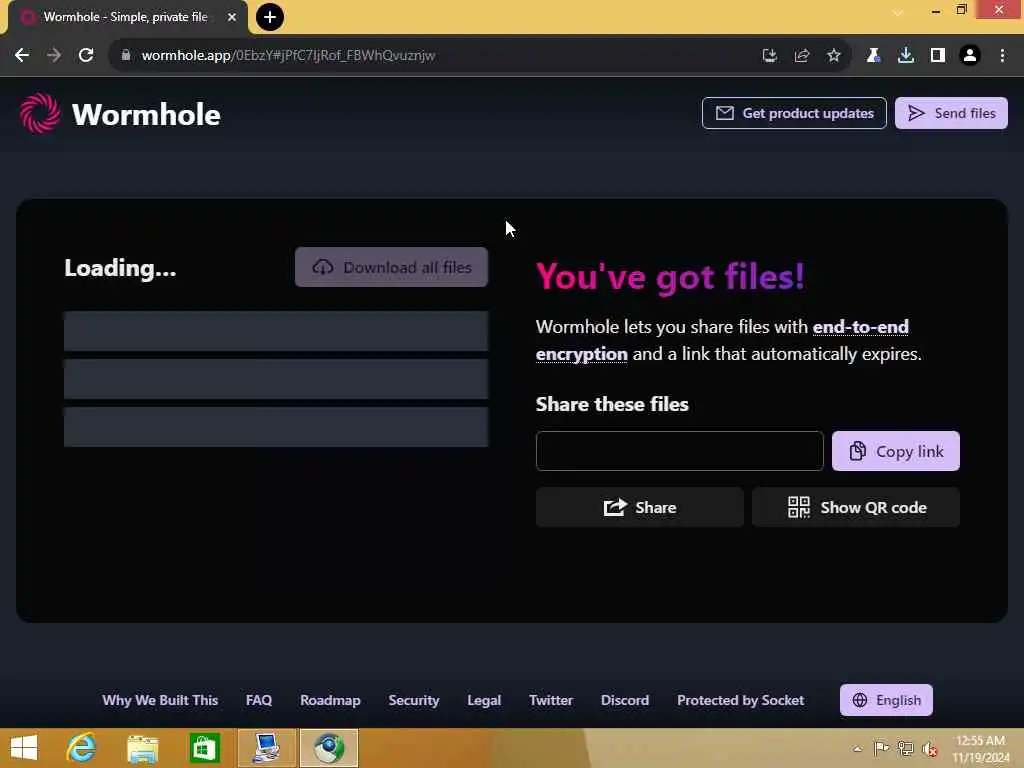
Task: Open the browser three-dot menu
Action: [1002, 56]
